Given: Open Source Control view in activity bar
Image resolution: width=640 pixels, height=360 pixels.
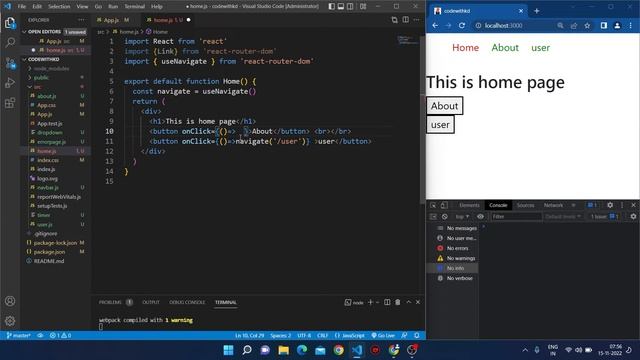Looking at the screenshot, I should [x=10, y=63].
